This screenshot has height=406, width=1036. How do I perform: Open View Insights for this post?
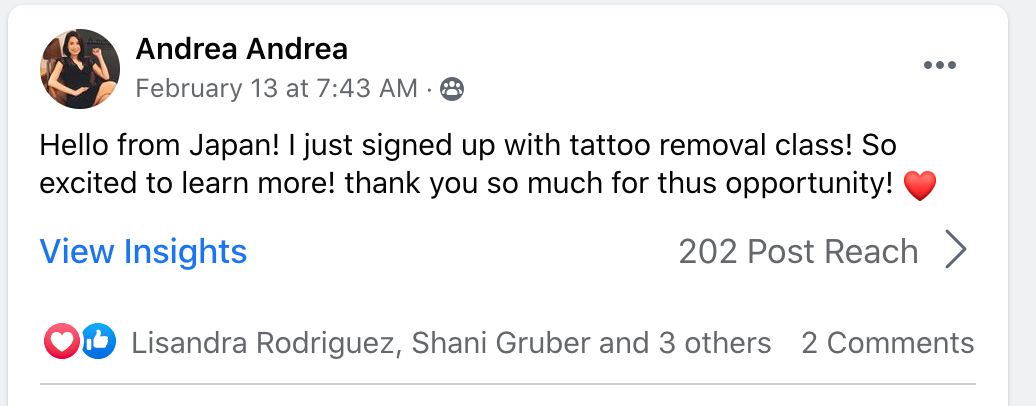pyautogui.click(x=143, y=251)
